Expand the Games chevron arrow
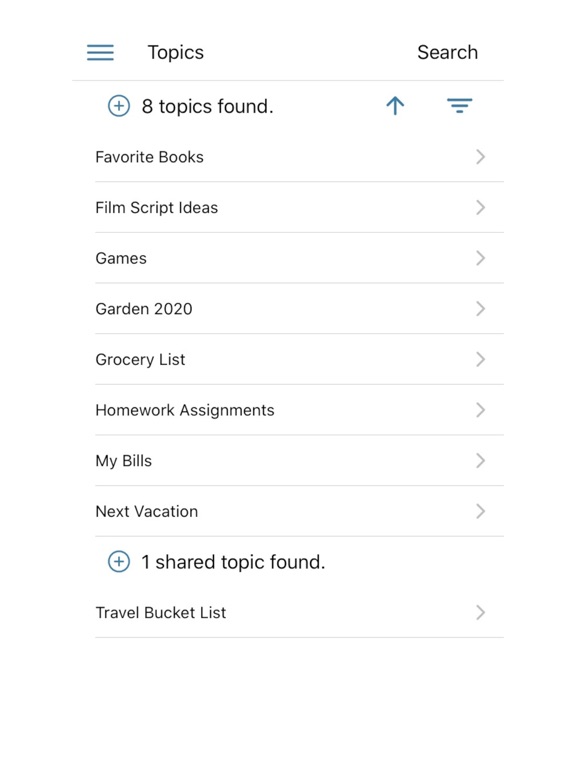 [480, 258]
